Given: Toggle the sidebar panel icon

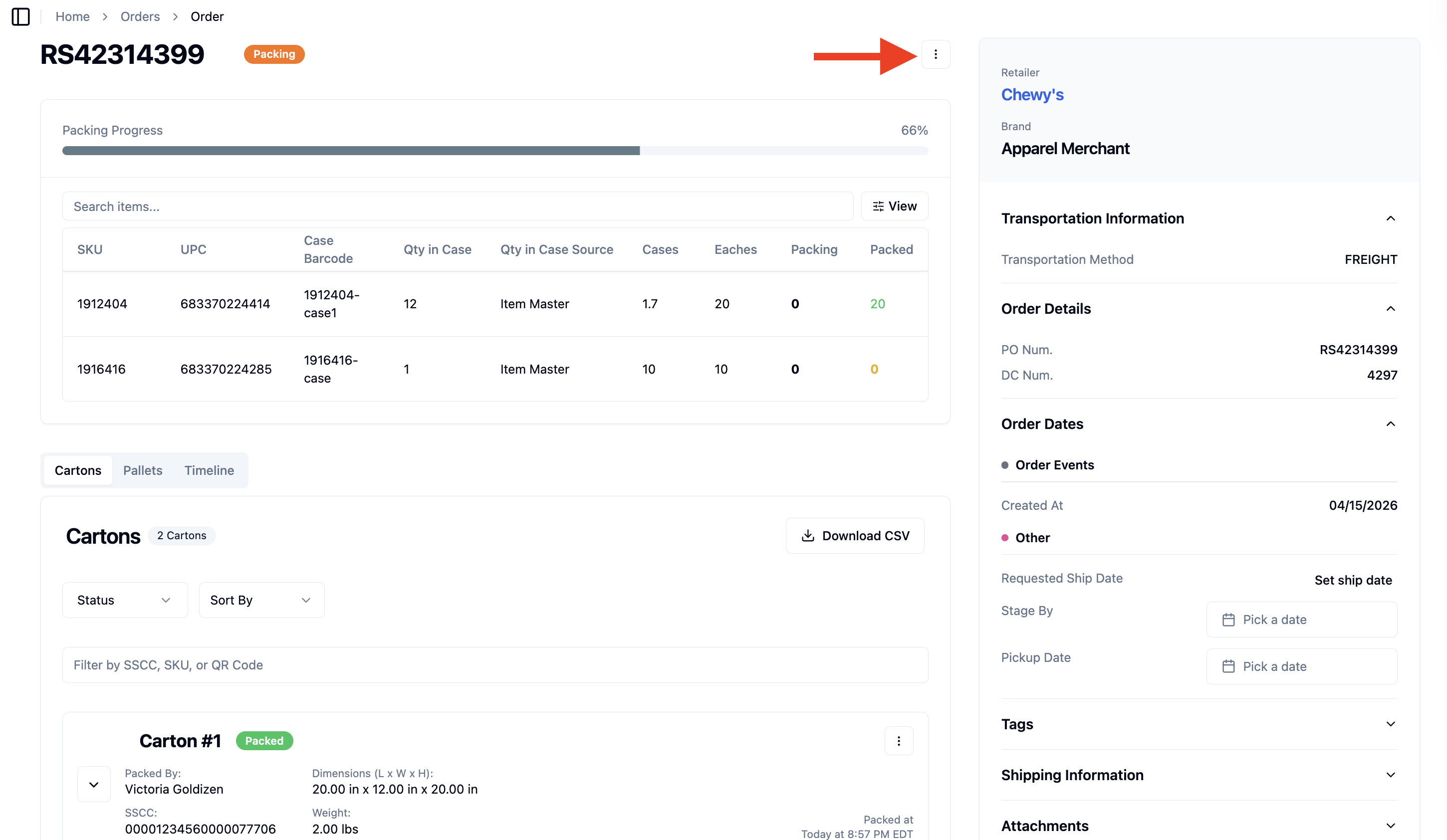Looking at the screenshot, I should pyautogui.click(x=20, y=16).
